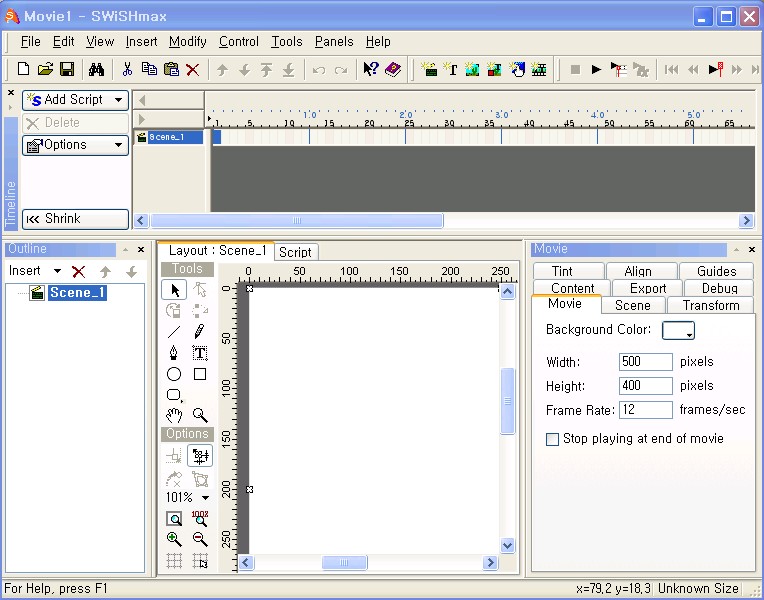Open the File menu
Image resolution: width=764 pixels, height=600 pixels.
[30, 42]
